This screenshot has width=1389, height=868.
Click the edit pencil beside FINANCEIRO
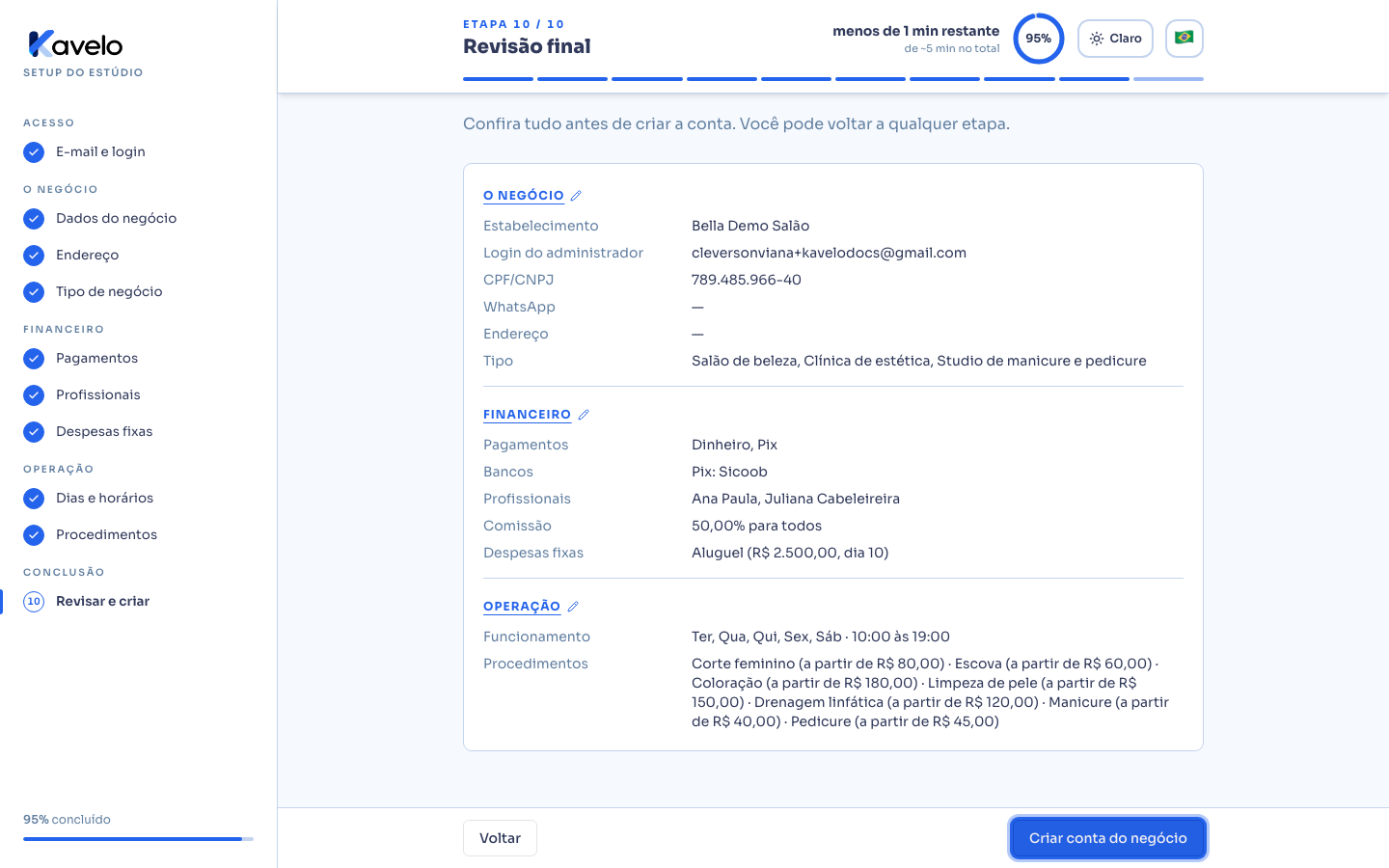pyautogui.click(x=584, y=415)
